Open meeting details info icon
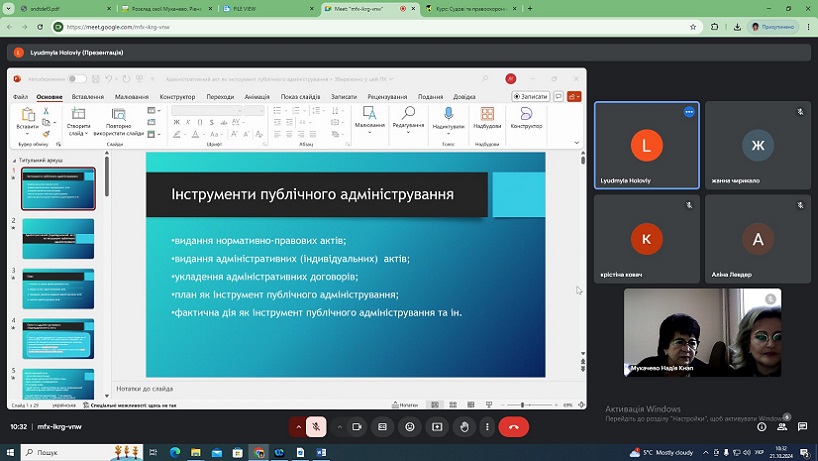Screen dimensions: 818x461 (x=762, y=427)
